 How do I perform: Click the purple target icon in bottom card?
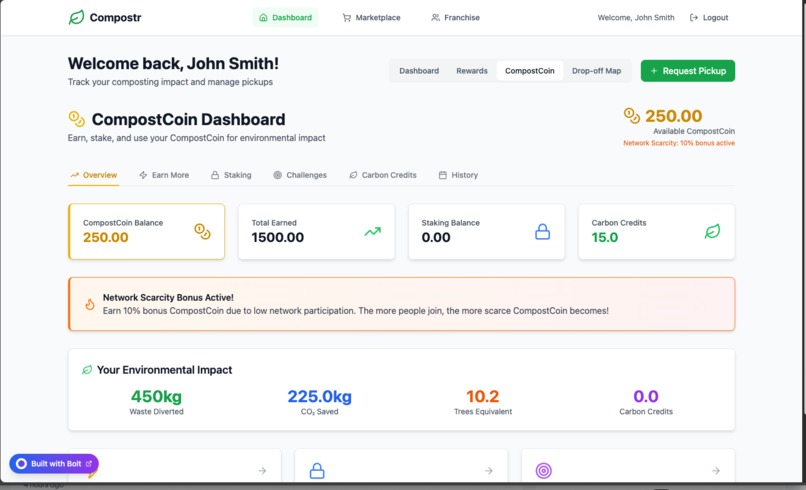pos(543,470)
